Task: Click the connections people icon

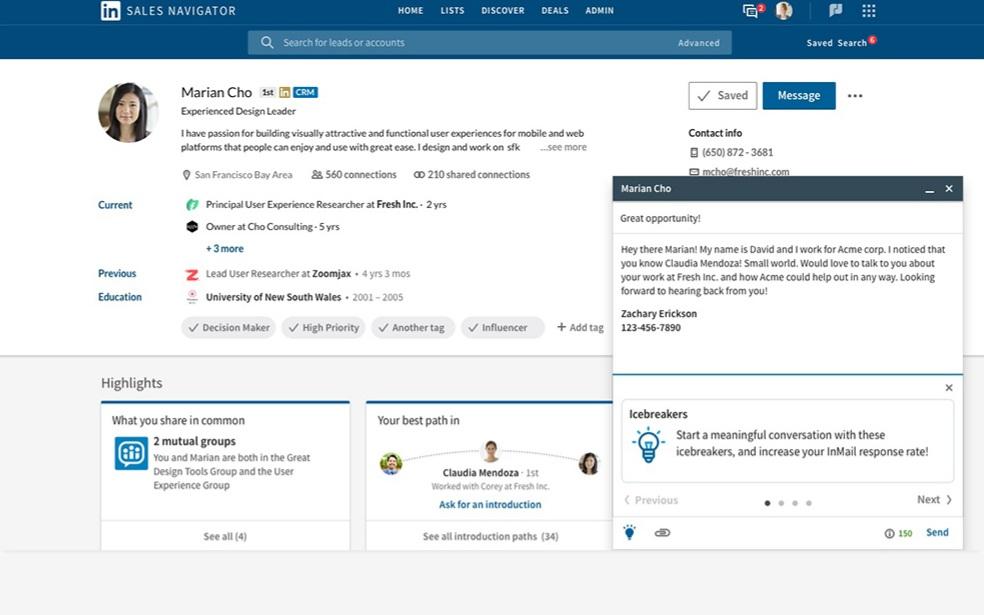Action: tap(317, 174)
